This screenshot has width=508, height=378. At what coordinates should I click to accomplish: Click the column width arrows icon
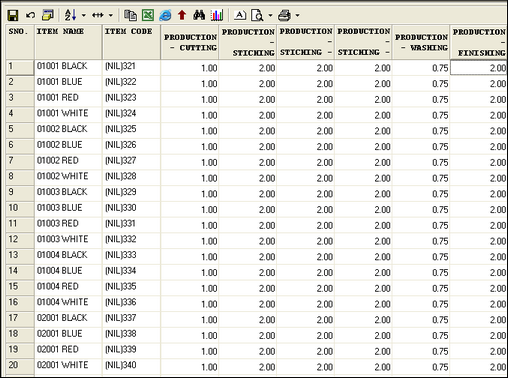click(x=98, y=15)
